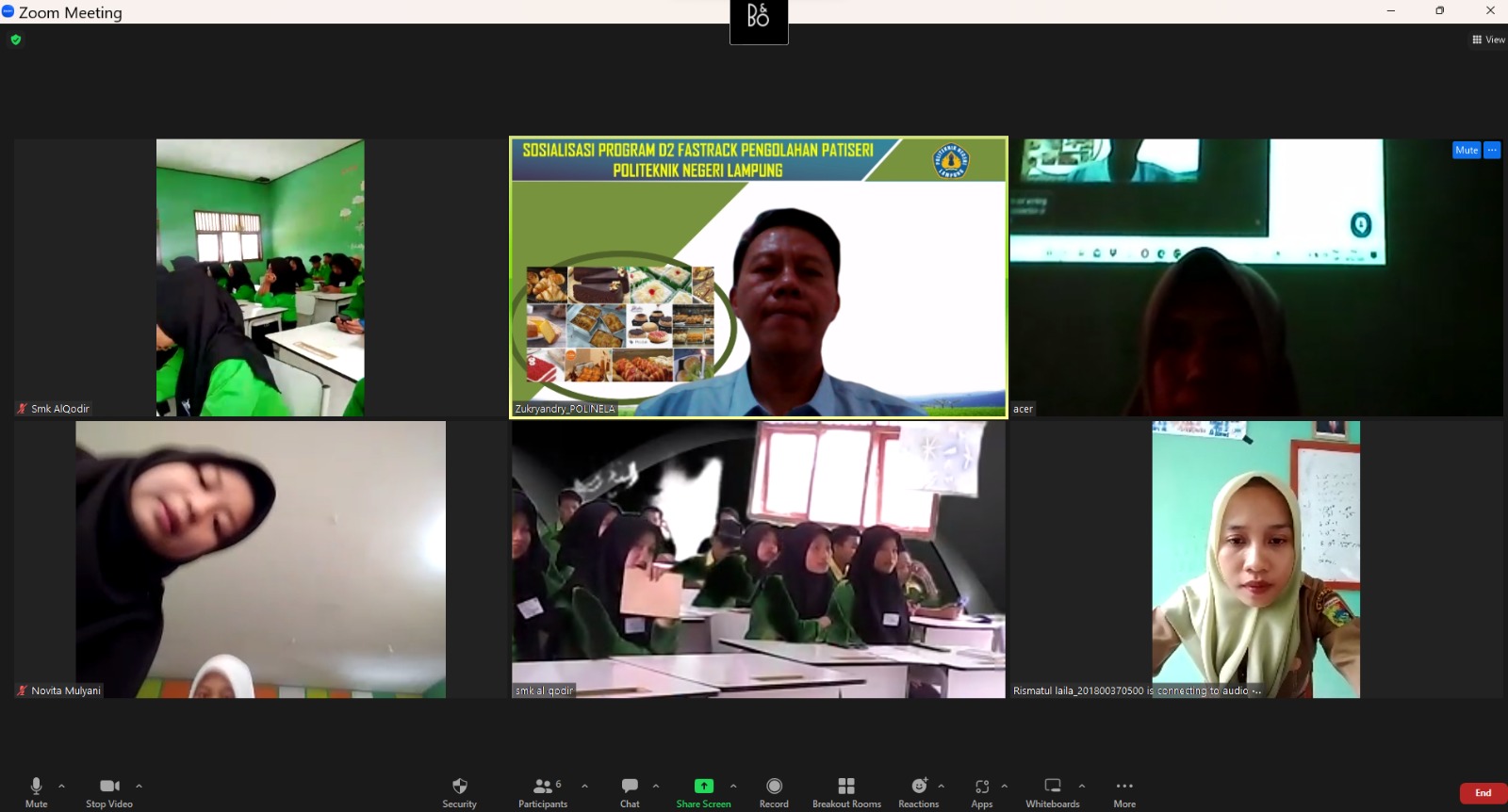
Task: Click the 'connecting to audio' status text
Action: [1204, 690]
